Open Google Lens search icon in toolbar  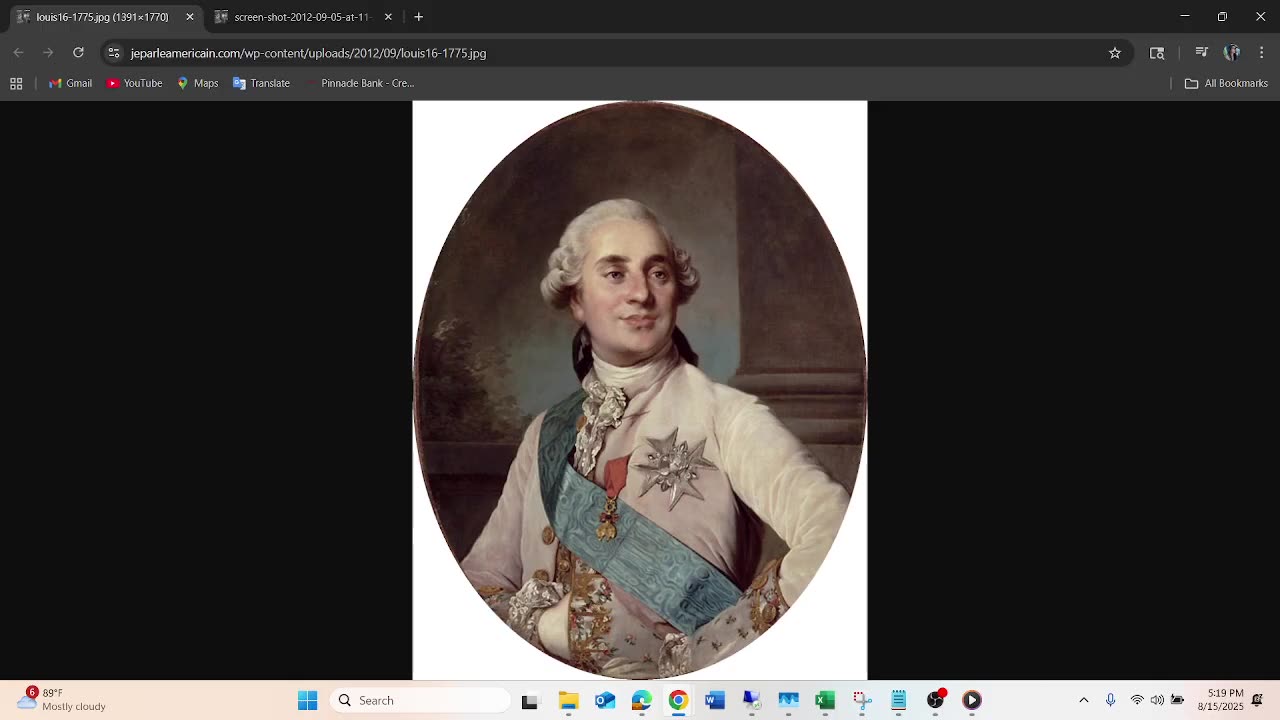(x=1157, y=53)
